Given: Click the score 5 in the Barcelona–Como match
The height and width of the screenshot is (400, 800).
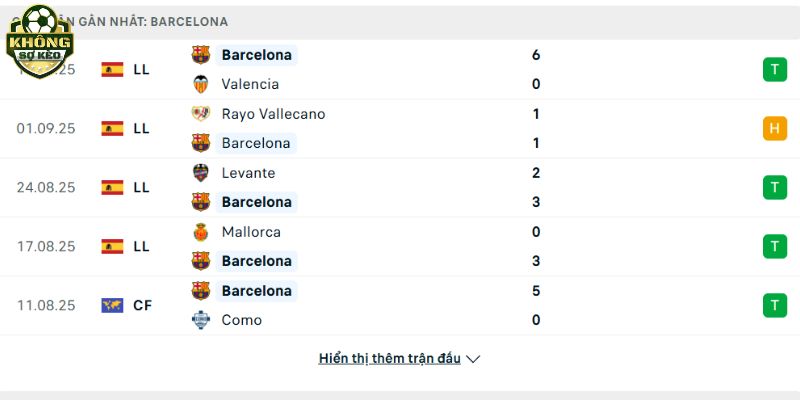Looking at the screenshot, I should (536, 291).
